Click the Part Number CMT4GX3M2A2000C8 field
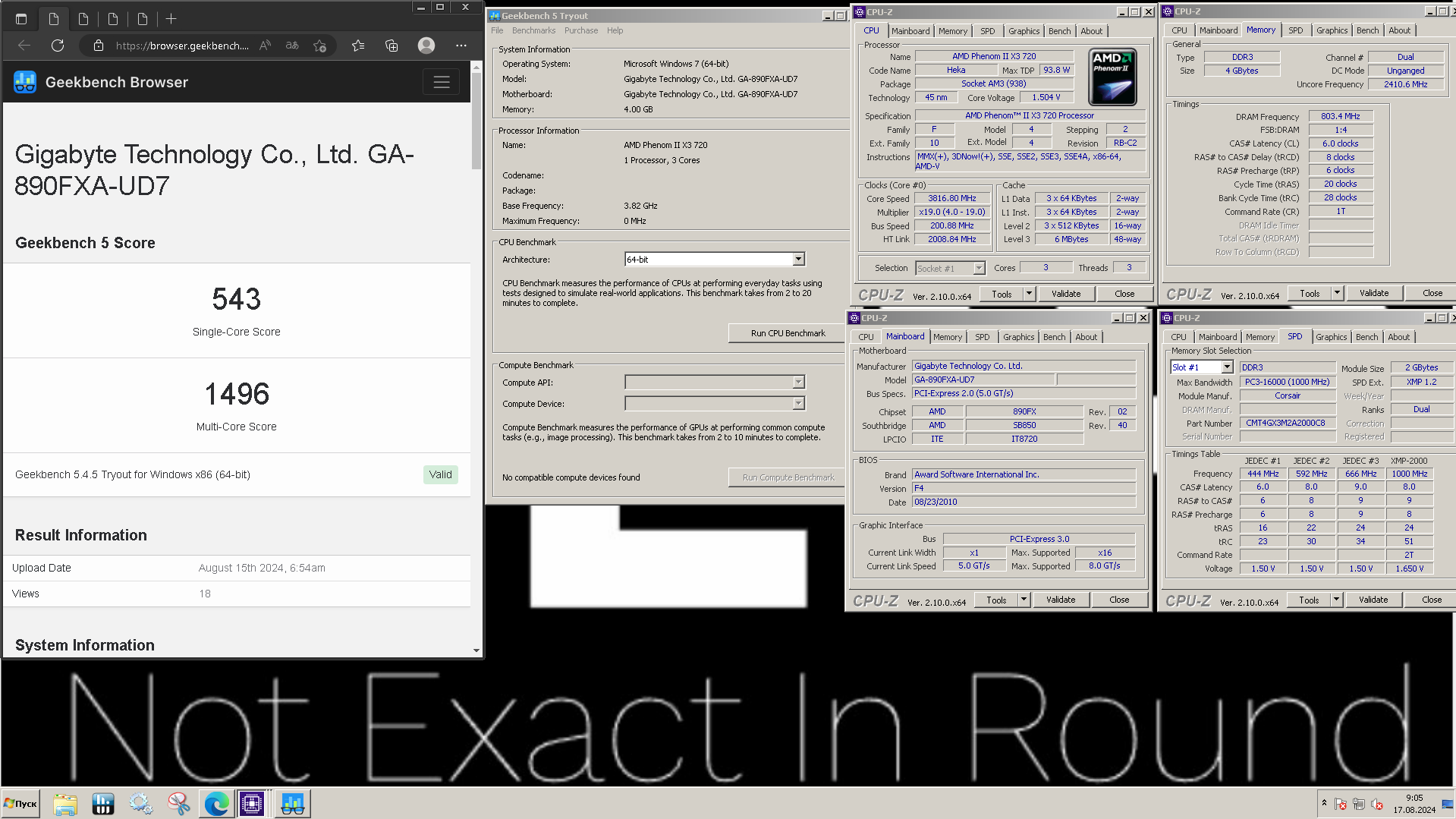 [x=1287, y=423]
